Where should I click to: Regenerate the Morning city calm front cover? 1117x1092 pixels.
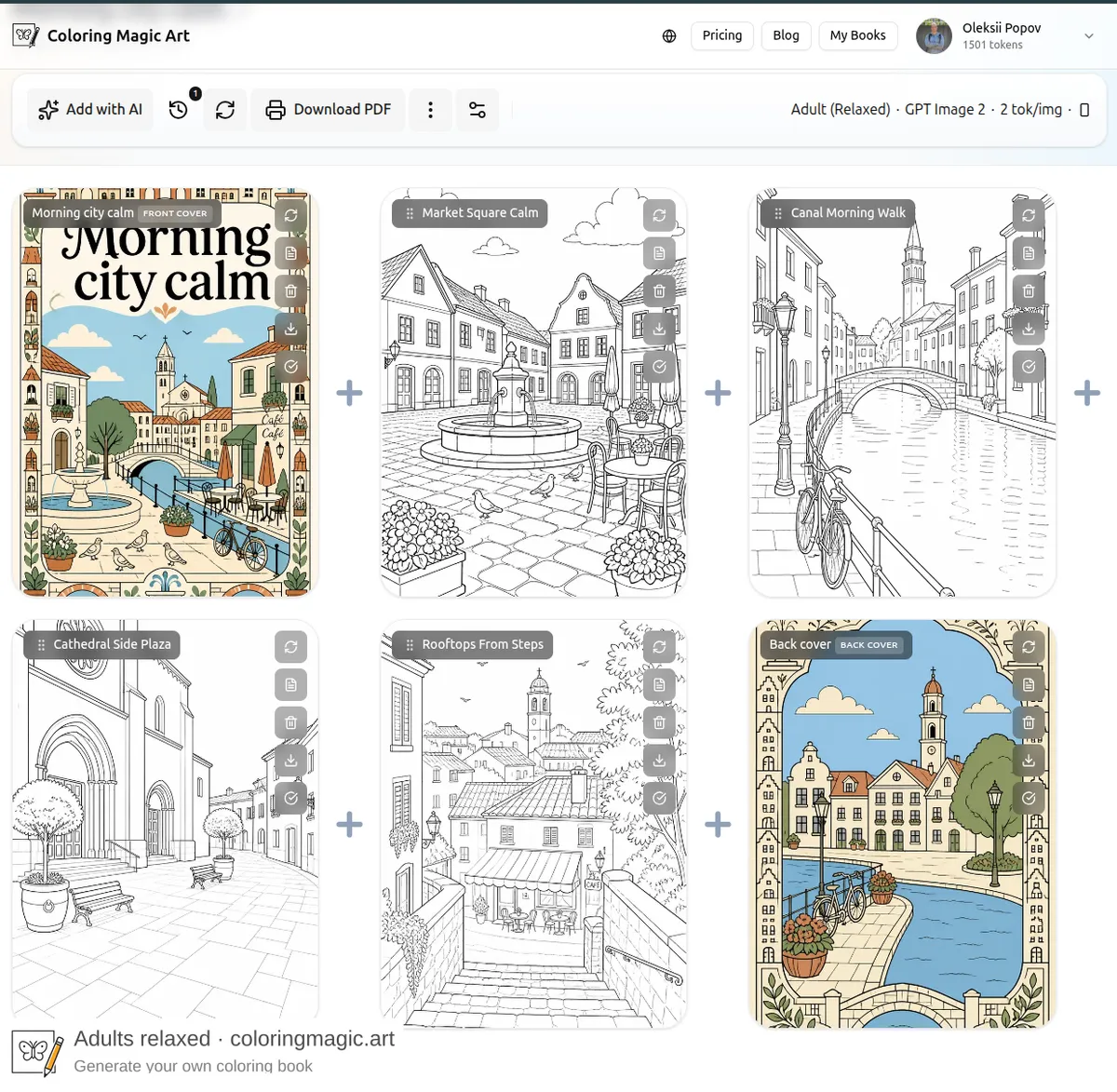point(291,215)
